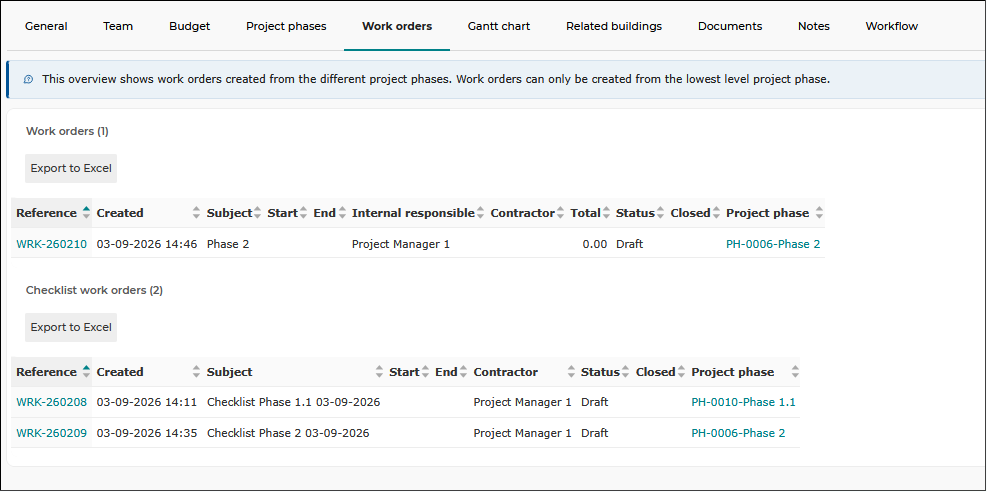Go to the Project phases tab
Image resolution: width=987 pixels, height=492 pixels.
pyautogui.click(x=286, y=26)
